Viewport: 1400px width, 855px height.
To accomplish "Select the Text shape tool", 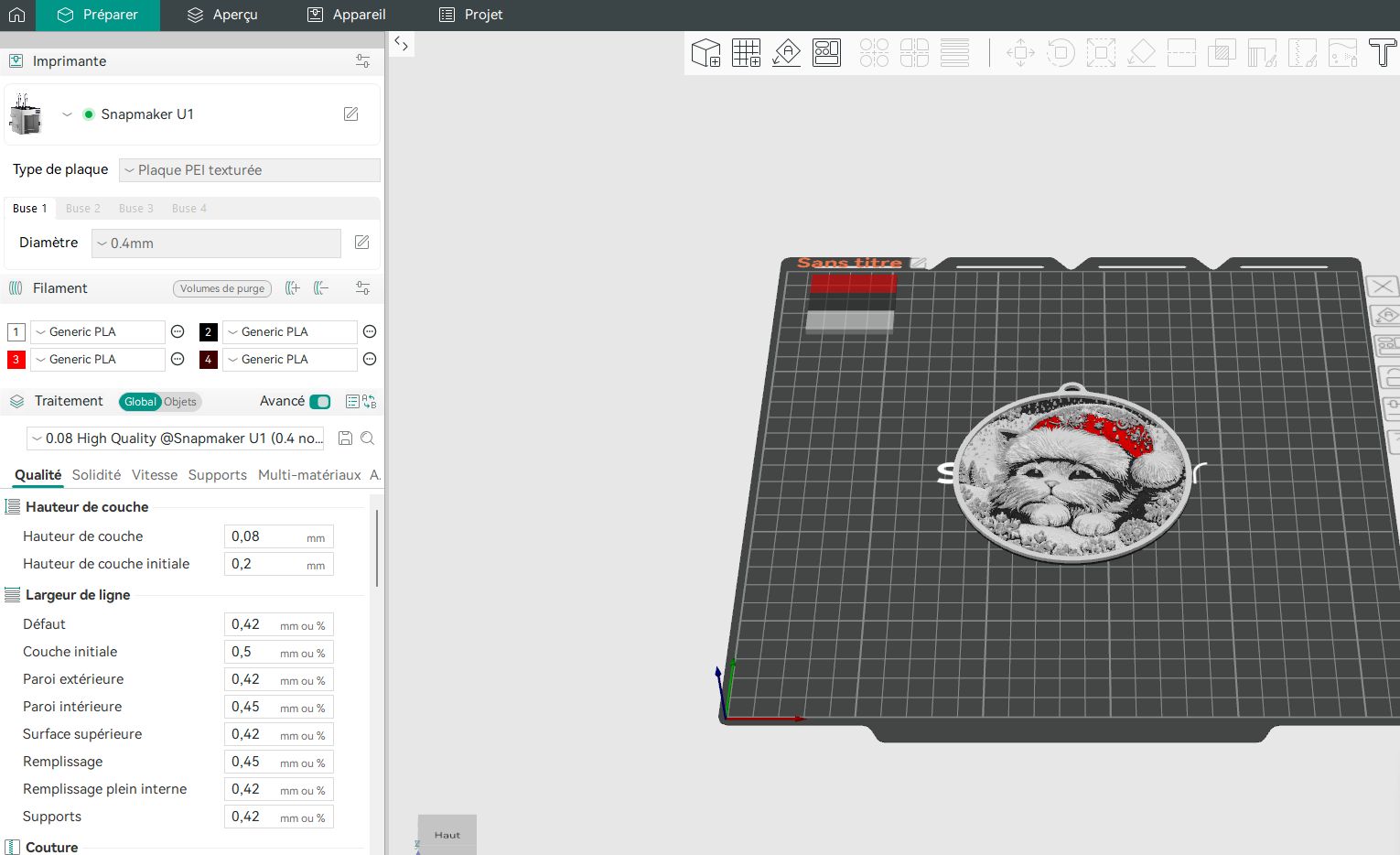I will [x=1382, y=53].
